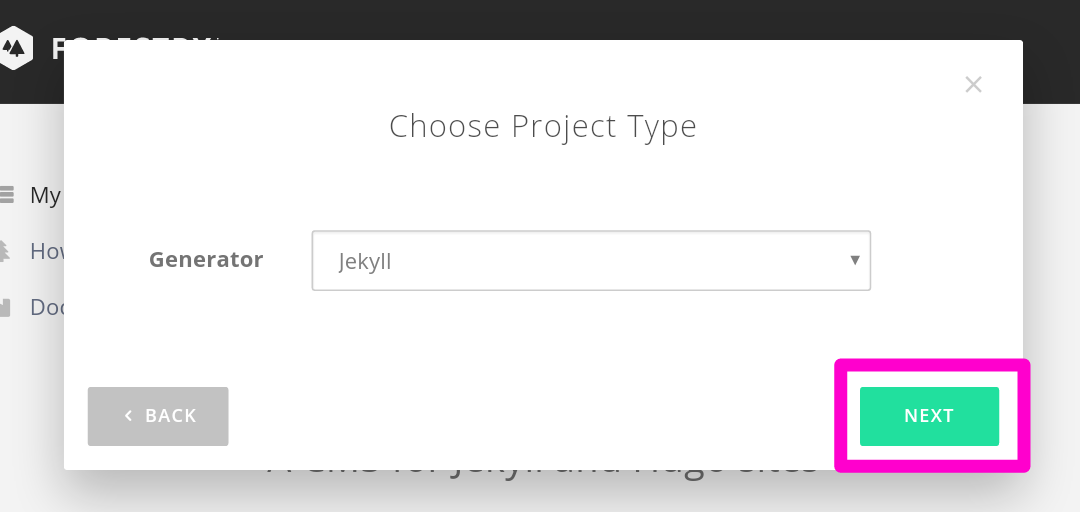Screen dimensions: 1080x512
Task: Click the Forestry hexagon tree logo
Action: click(15, 48)
